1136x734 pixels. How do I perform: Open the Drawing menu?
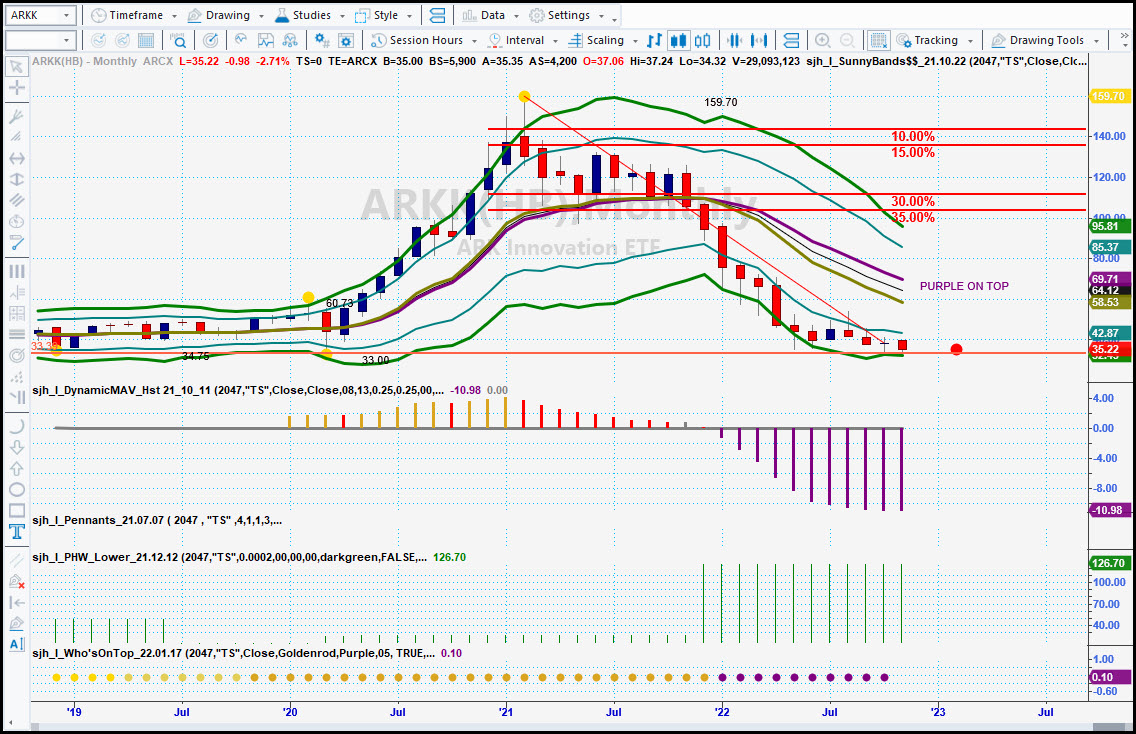coord(219,15)
